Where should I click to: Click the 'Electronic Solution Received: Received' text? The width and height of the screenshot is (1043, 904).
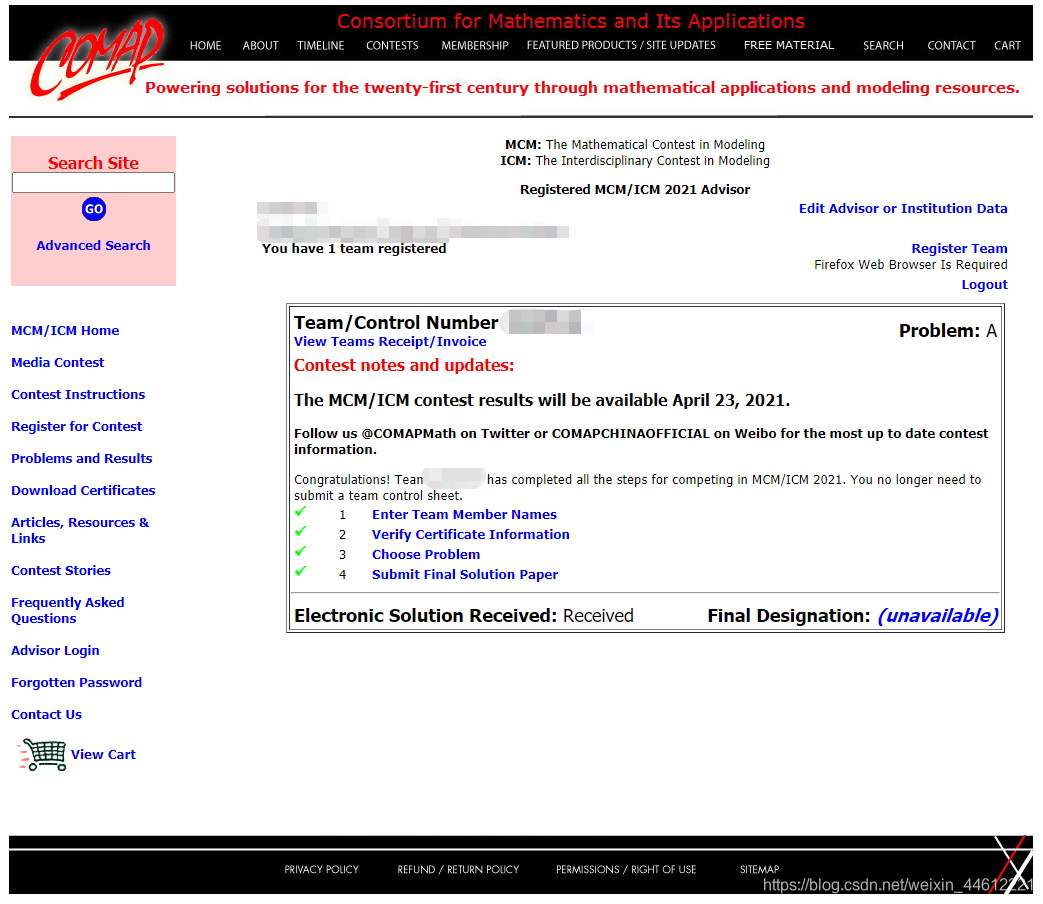(x=464, y=616)
